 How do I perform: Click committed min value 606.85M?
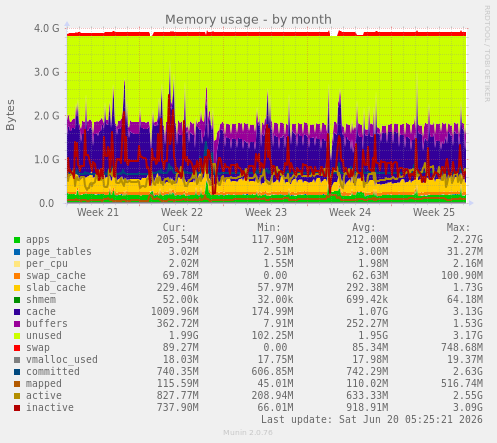click(272, 372)
